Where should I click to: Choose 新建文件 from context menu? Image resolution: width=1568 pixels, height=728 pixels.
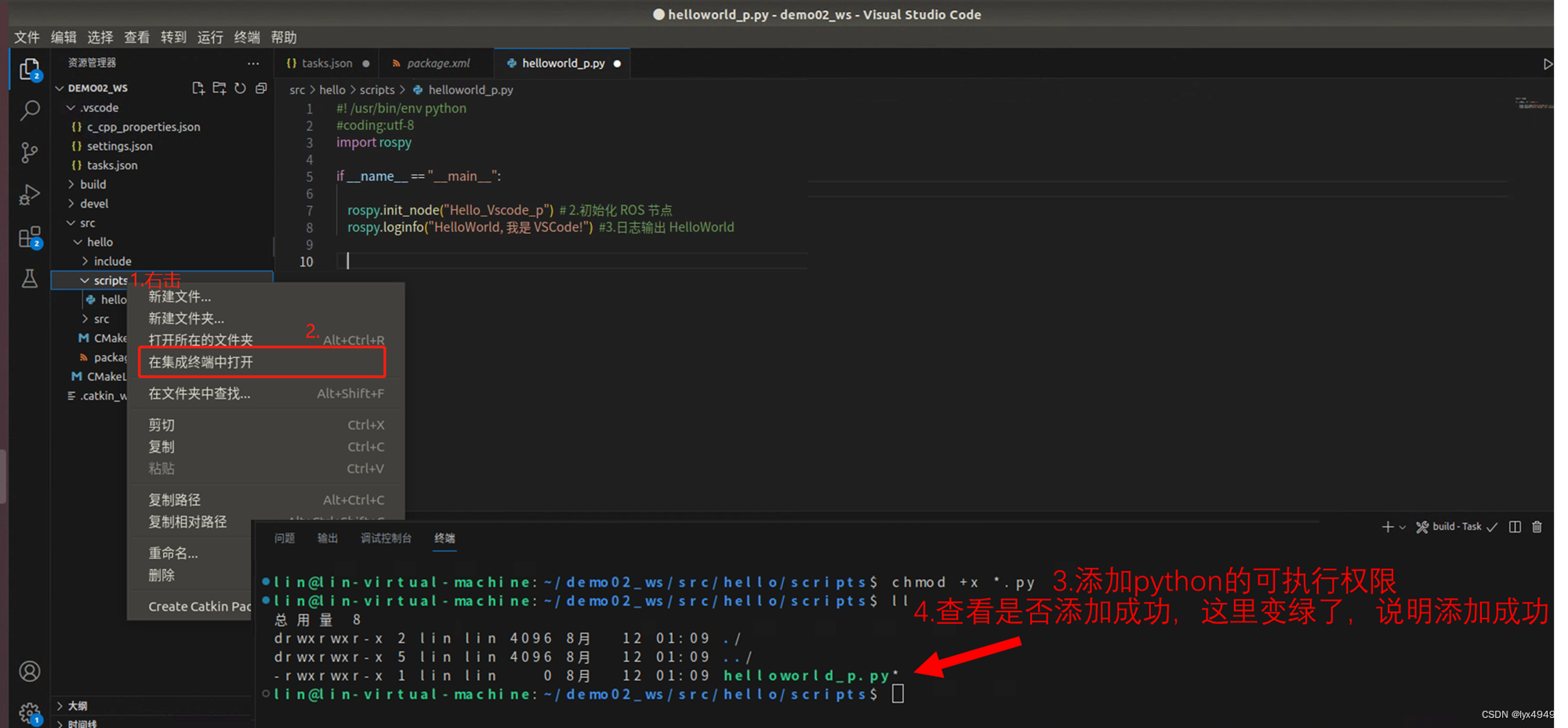click(267, 297)
